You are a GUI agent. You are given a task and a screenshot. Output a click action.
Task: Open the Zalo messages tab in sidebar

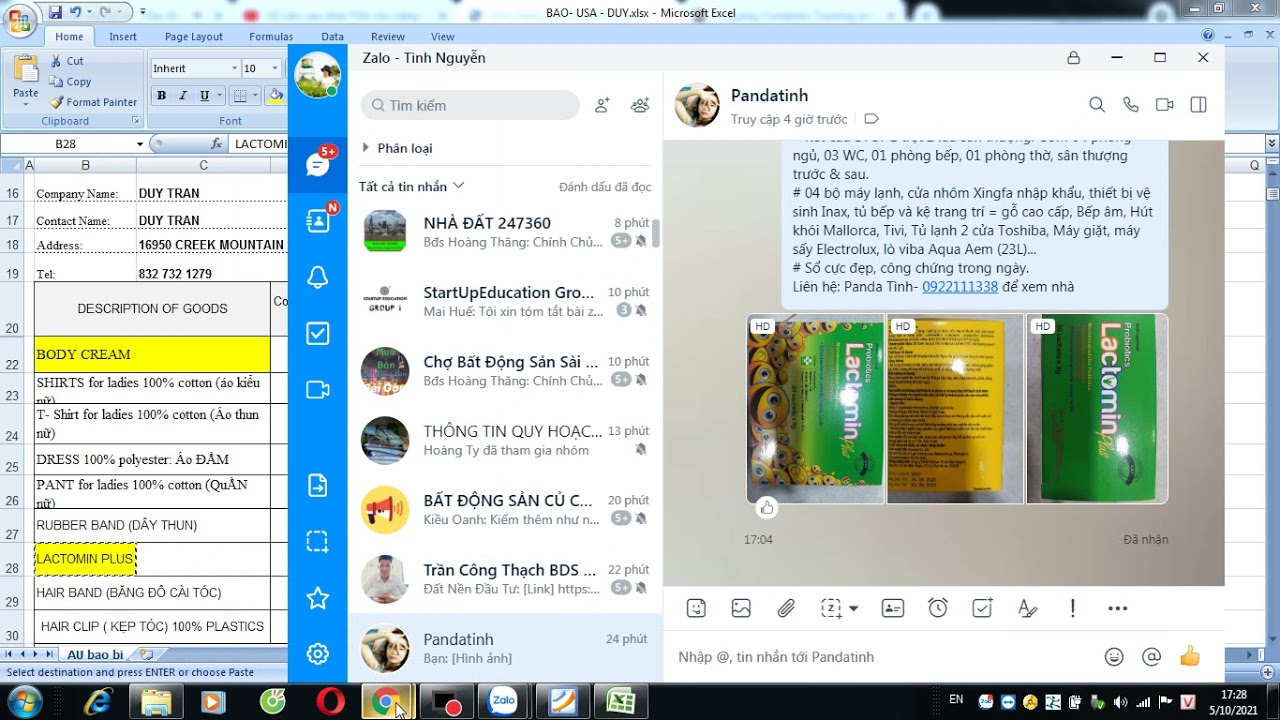318,164
